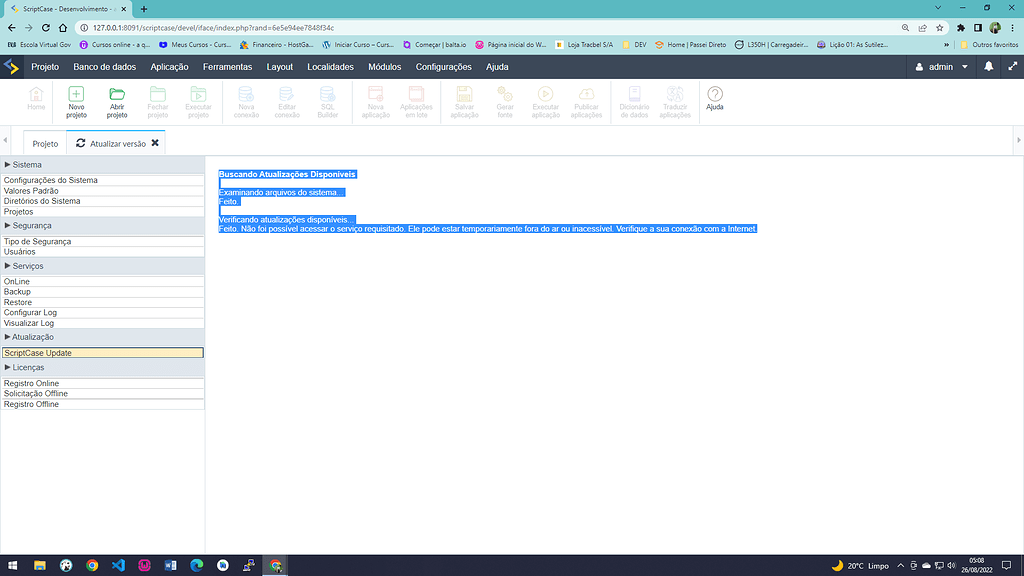1024x576 pixels.
Task: Click the fullscreen expand arrows icon
Action: coord(1013,67)
